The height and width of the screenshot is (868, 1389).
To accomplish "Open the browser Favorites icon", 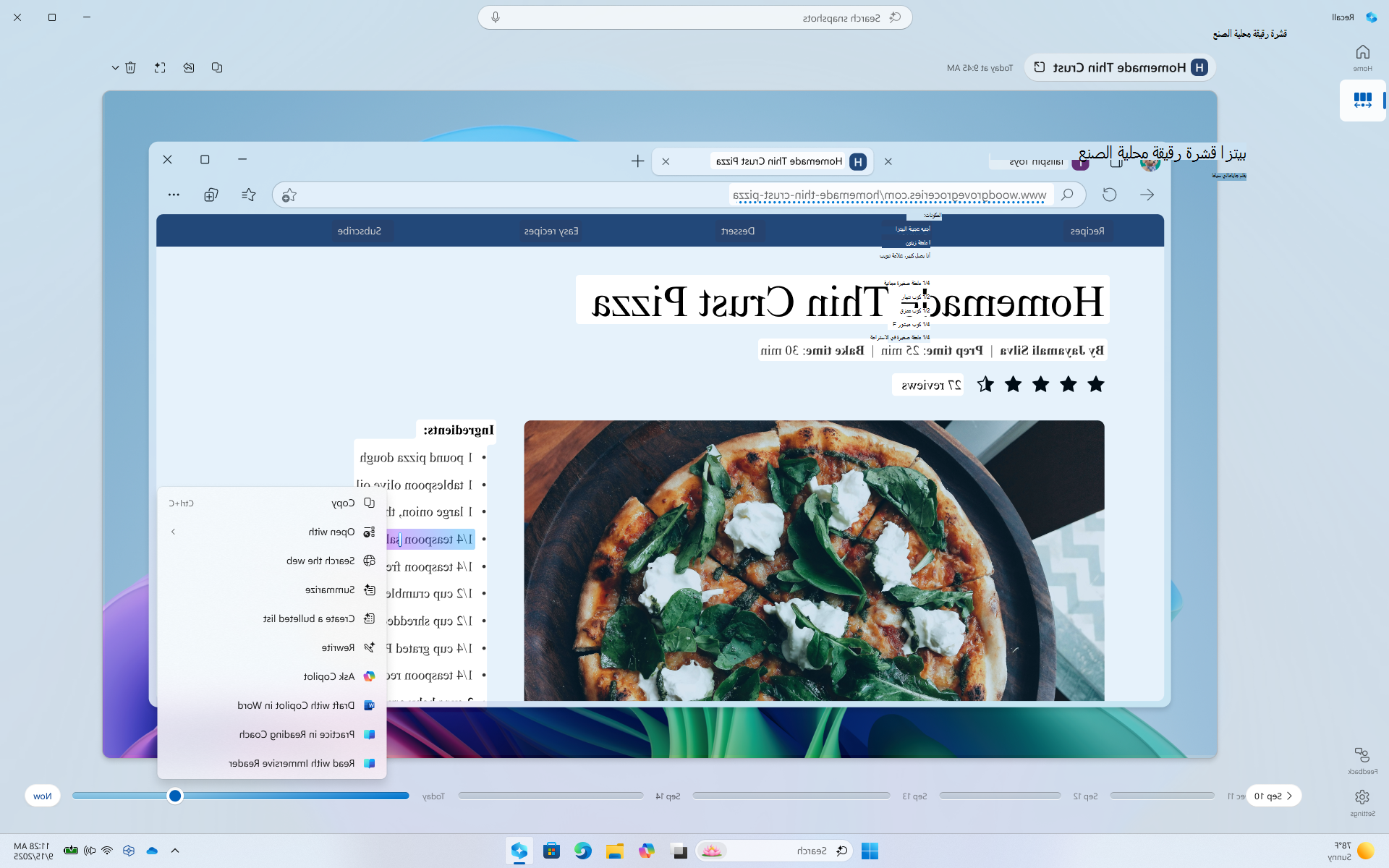I will [248, 195].
